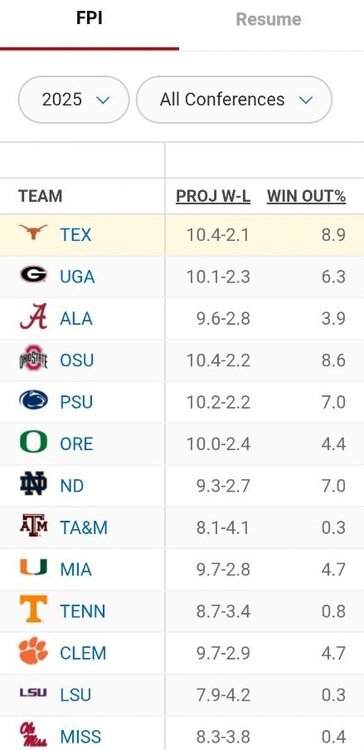Click the Clemson tiger paw logo
The width and height of the screenshot is (364, 750).
[33, 651]
